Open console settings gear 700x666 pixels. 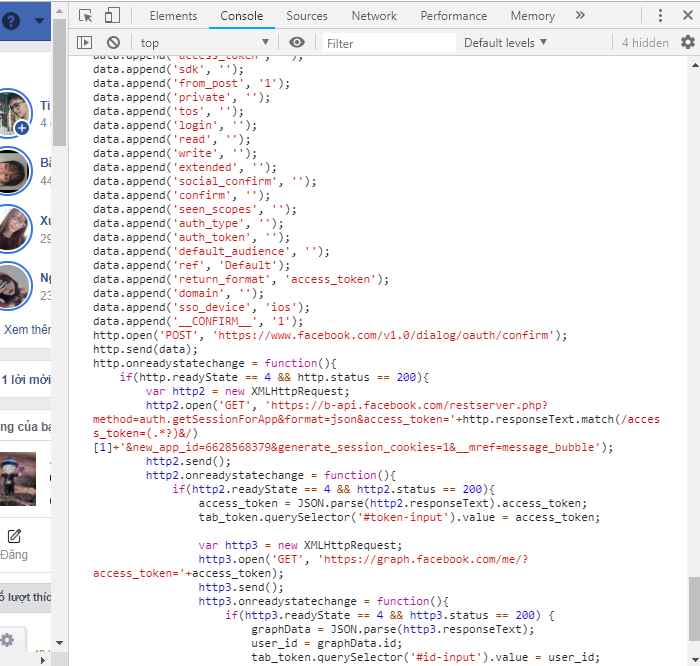point(688,42)
